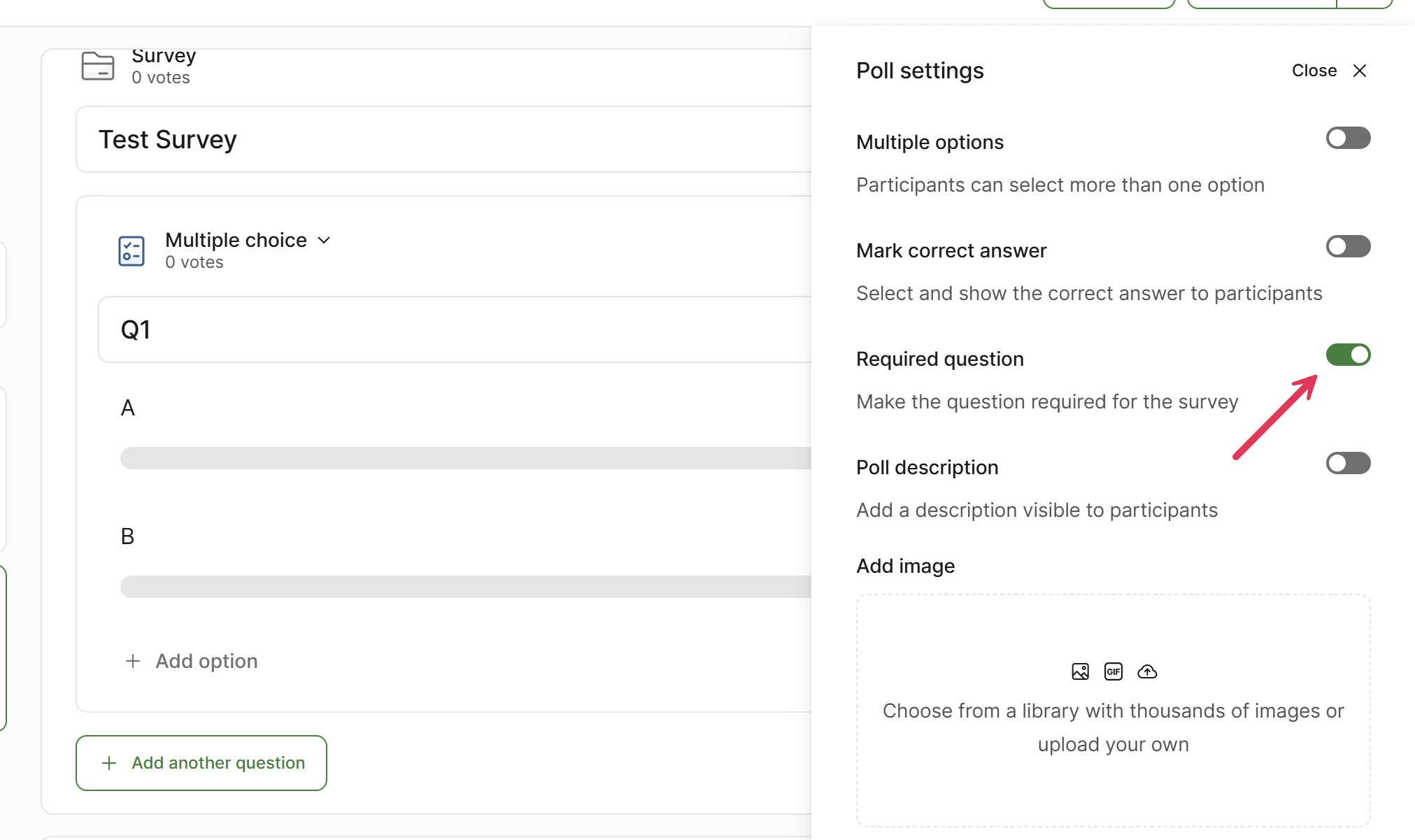This screenshot has height=840, width=1415.
Task: Enable the Poll description toggle
Action: (1348, 464)
